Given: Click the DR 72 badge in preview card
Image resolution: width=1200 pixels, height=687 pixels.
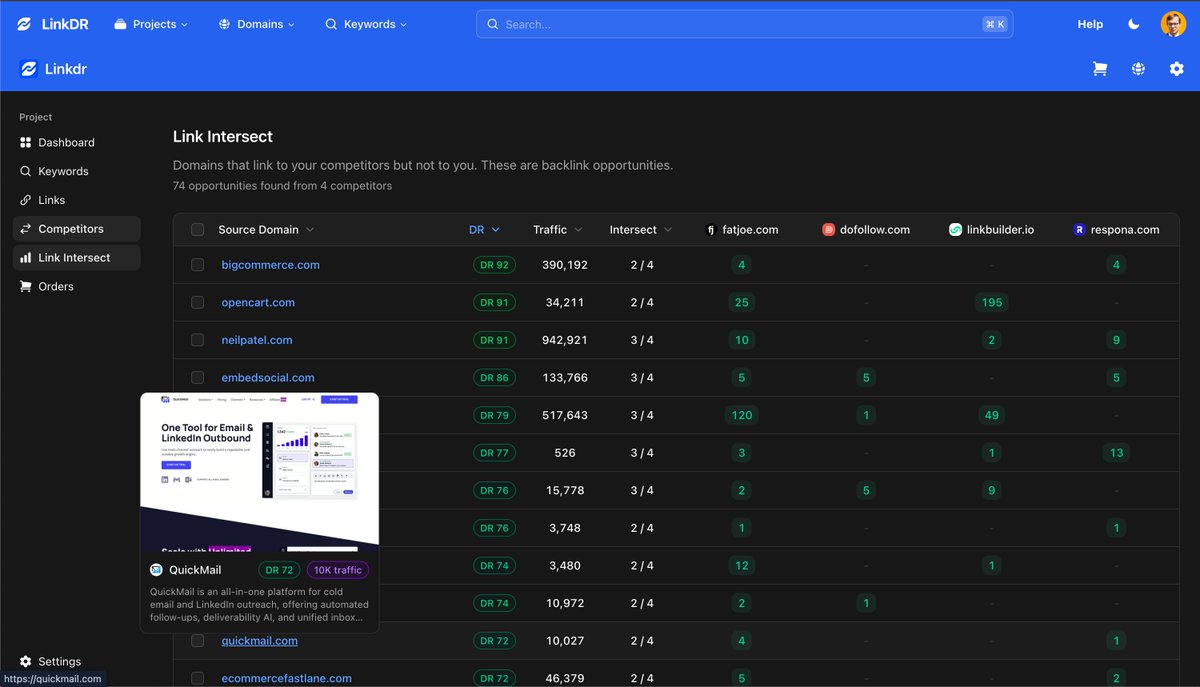Looking at the screenshot, I should point(279,570).
